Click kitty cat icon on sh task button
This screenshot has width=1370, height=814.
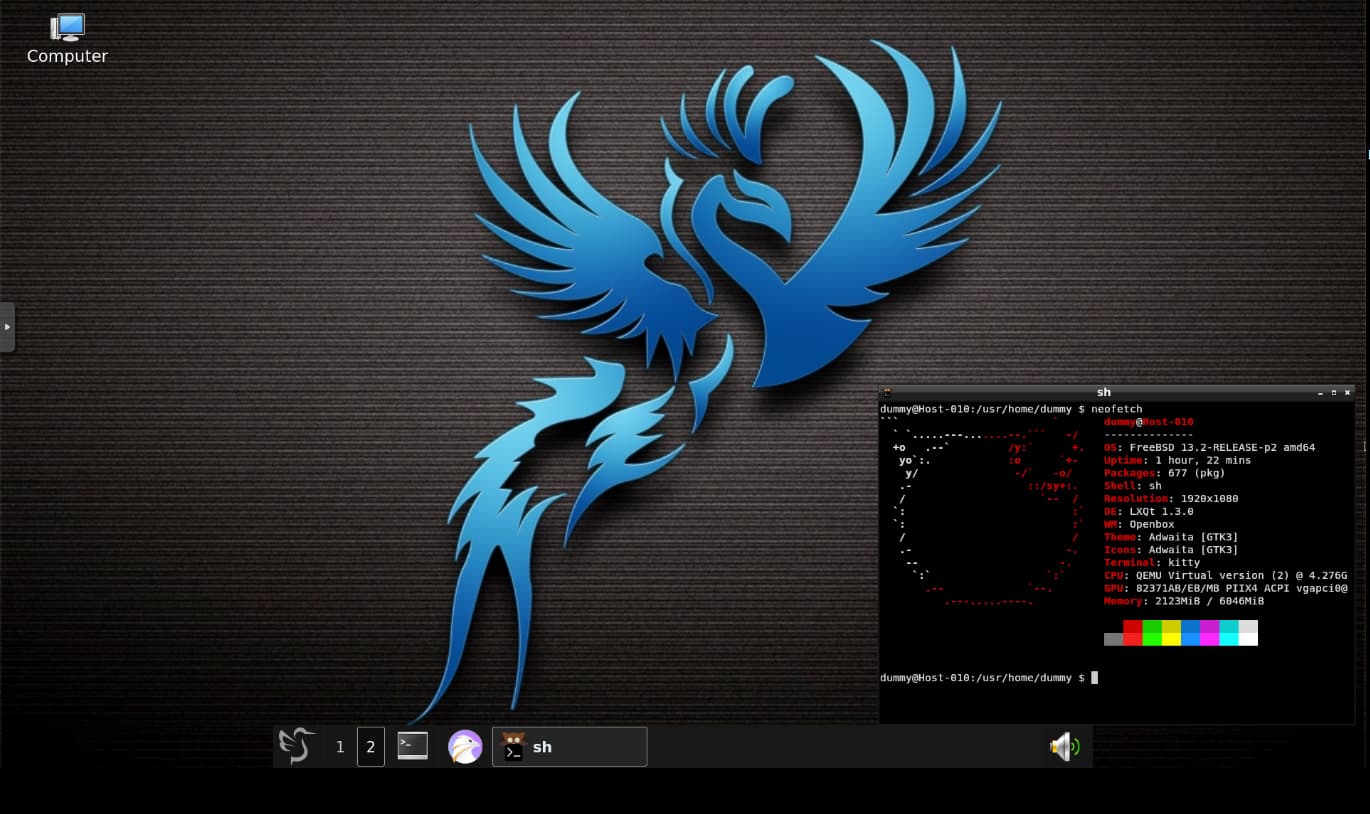point(513,746)
